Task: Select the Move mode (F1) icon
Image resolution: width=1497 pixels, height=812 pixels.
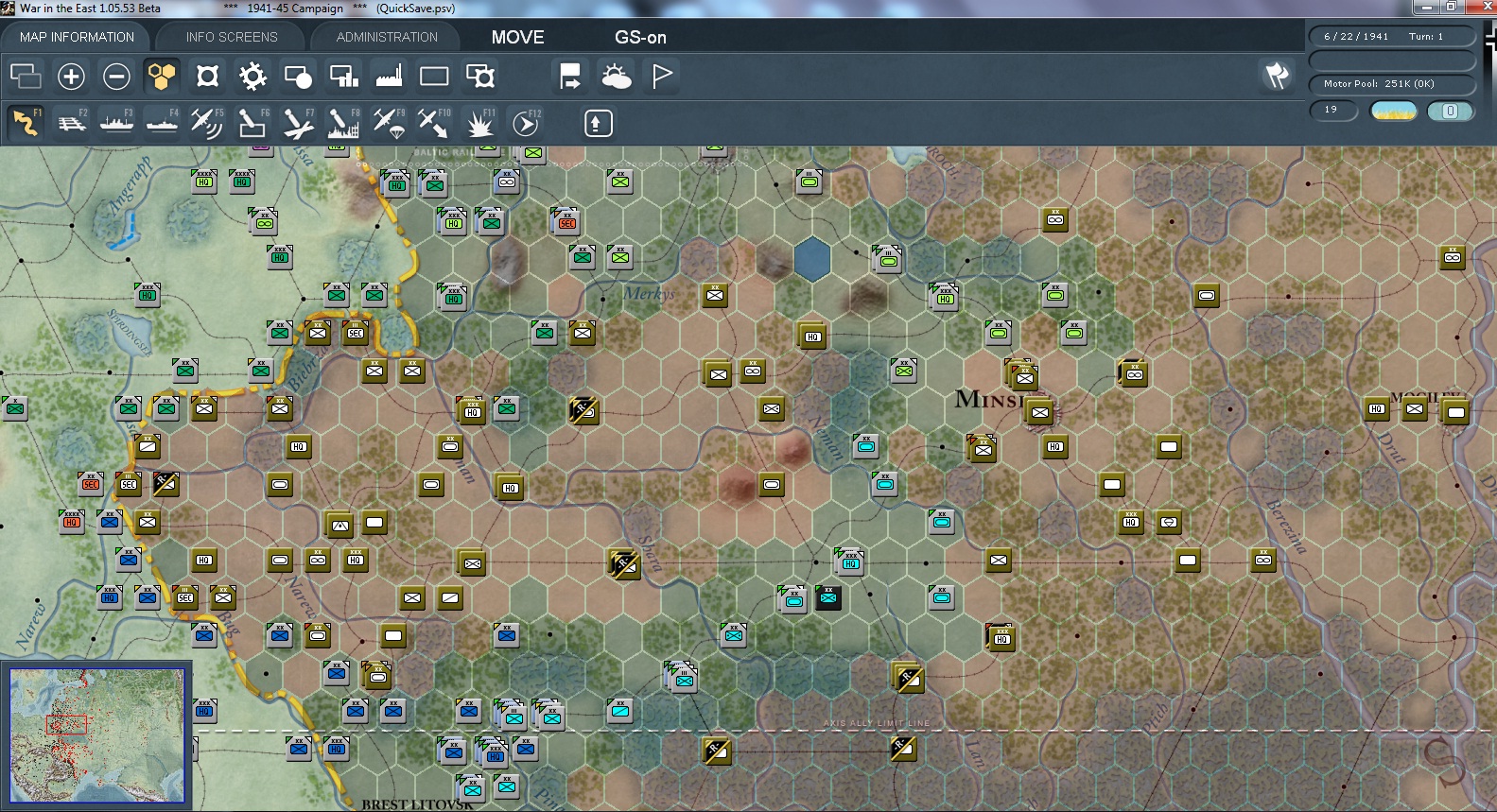Action: pyautogui.click(x=26, y=123)
